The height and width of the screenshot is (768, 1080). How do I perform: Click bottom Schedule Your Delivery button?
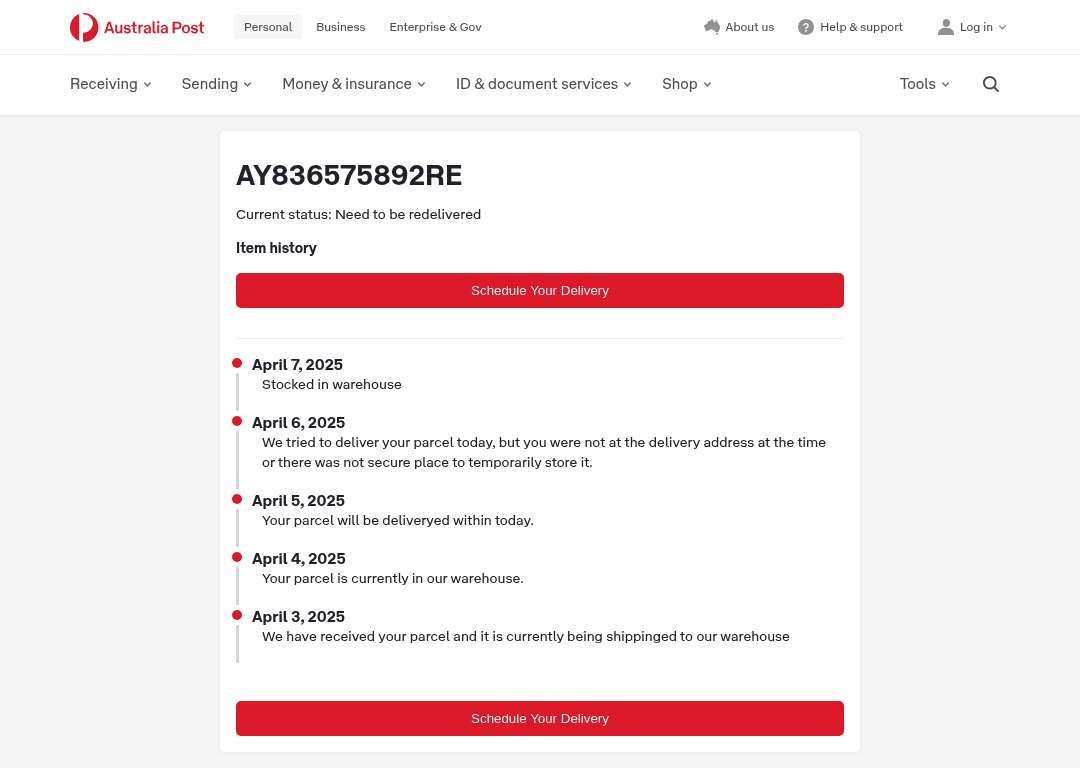pos(539,718)
